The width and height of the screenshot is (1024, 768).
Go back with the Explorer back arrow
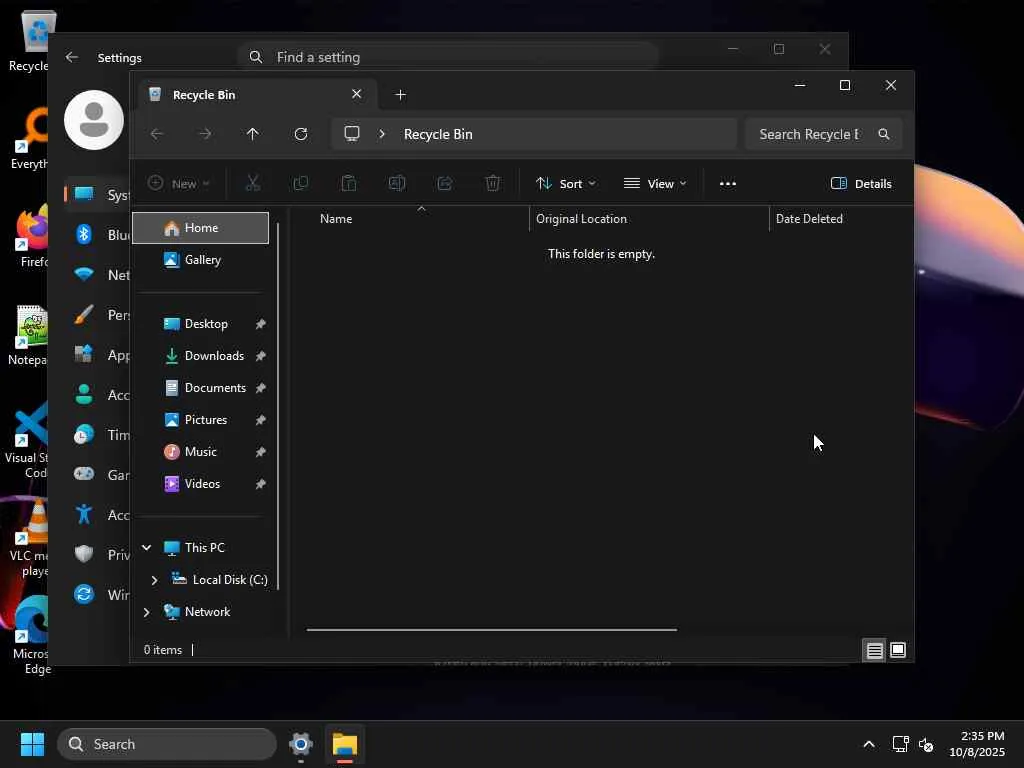[x=157, y=134]
